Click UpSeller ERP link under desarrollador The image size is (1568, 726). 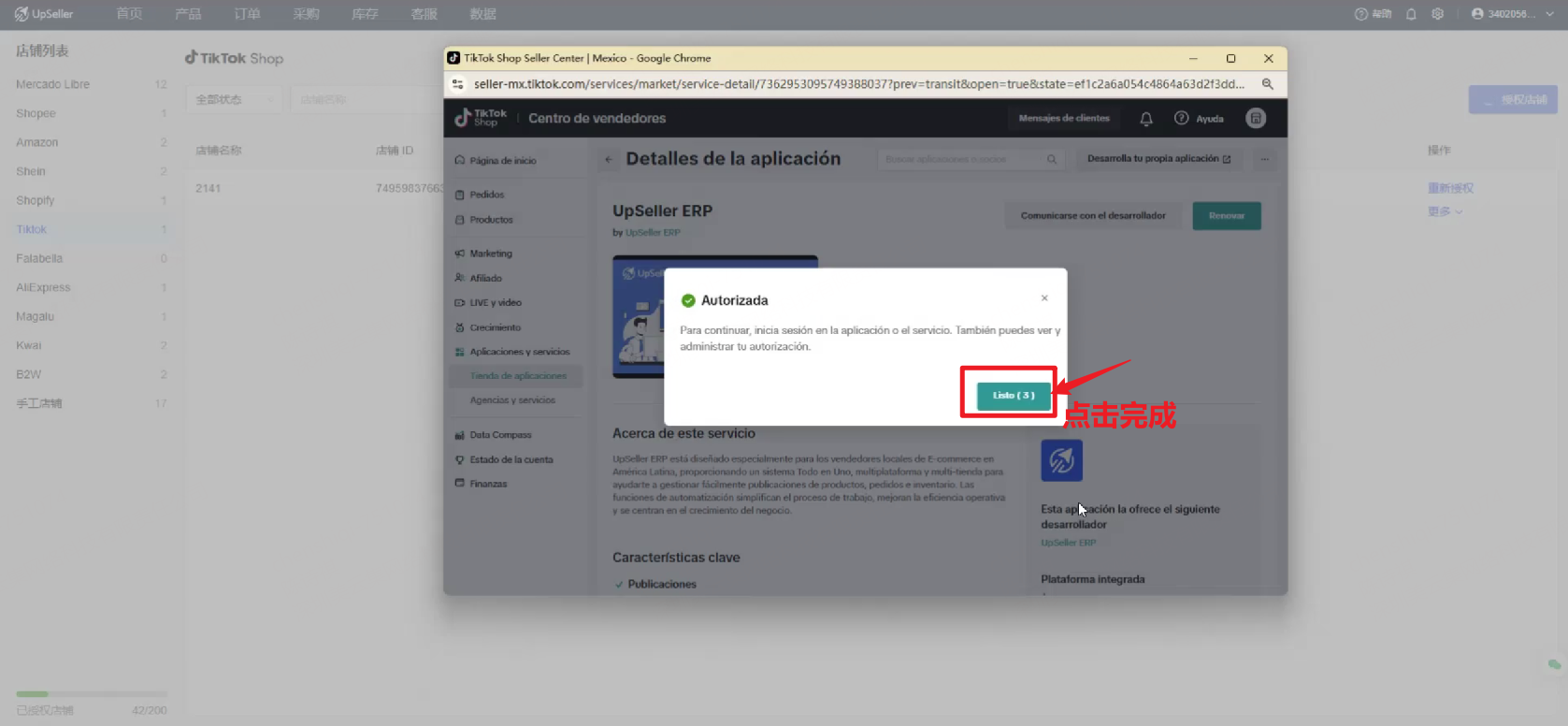(1069, 543)
